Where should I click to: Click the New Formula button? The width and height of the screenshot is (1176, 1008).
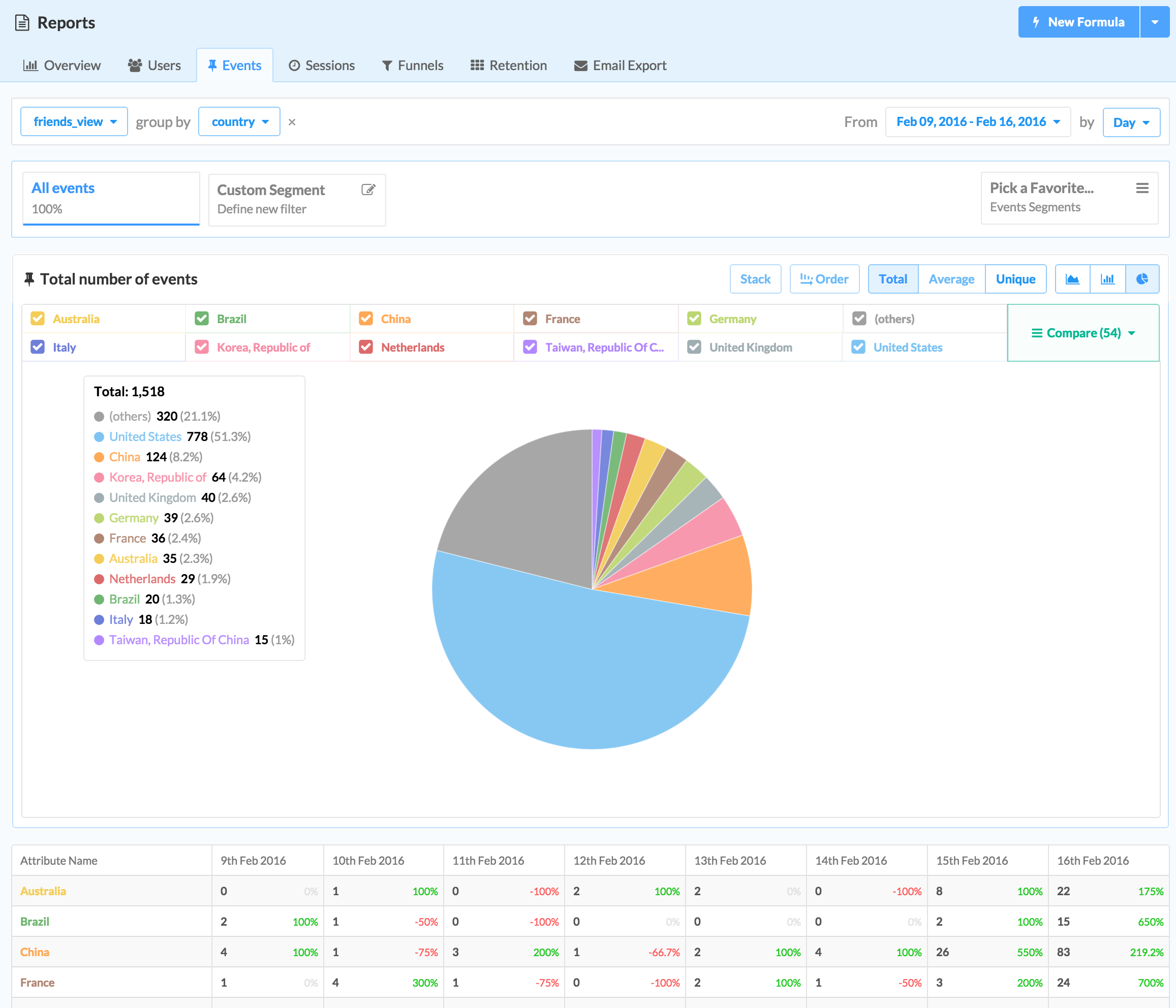pos(1078,22)
